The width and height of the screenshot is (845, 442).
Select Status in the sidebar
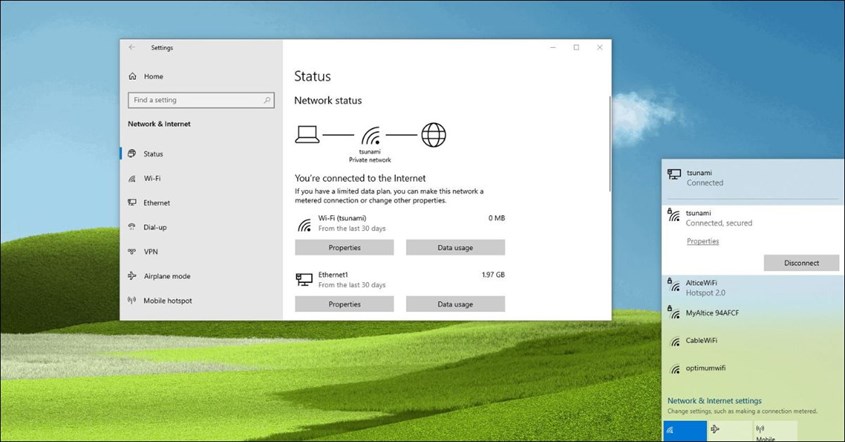(x=201, y=154)
